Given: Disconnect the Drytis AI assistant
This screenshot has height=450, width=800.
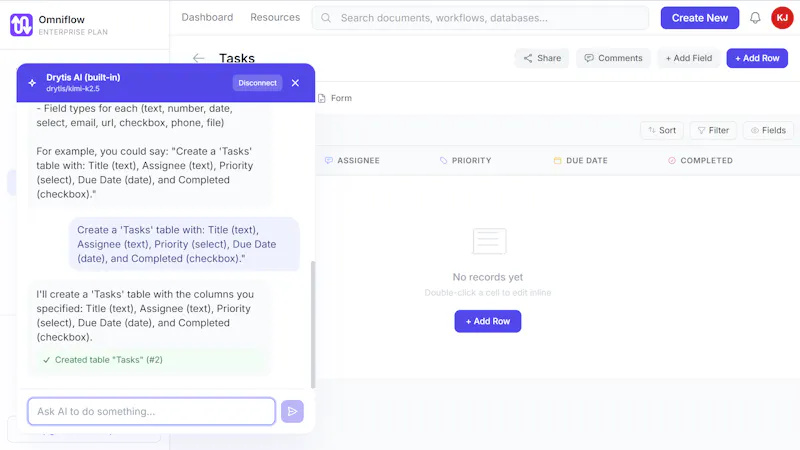Looking at the screenshot, I should pyautogui.click(x=257, y=83).
